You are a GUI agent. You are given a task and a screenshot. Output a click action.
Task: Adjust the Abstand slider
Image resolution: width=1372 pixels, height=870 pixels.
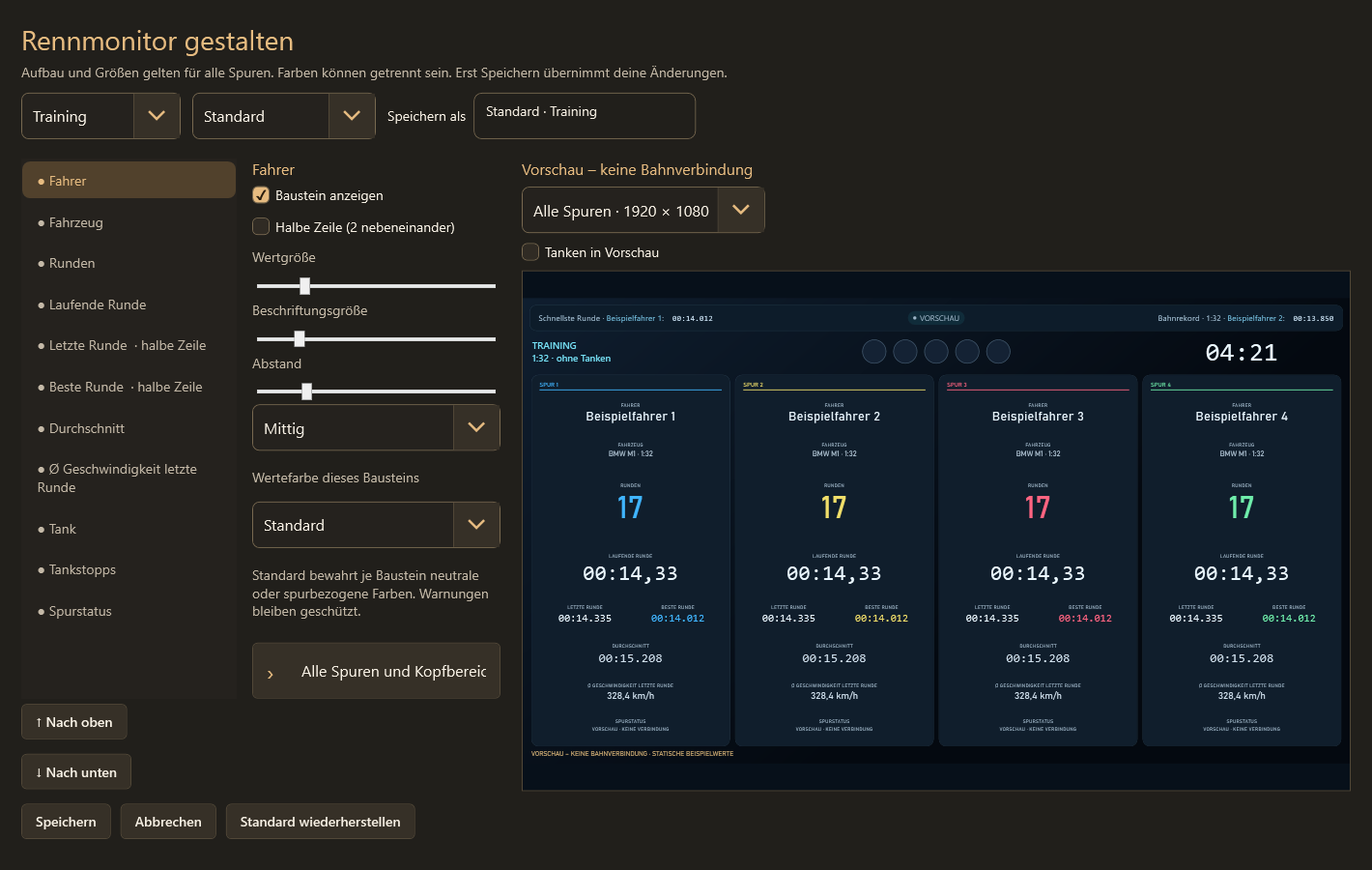[x=376, y=391]
